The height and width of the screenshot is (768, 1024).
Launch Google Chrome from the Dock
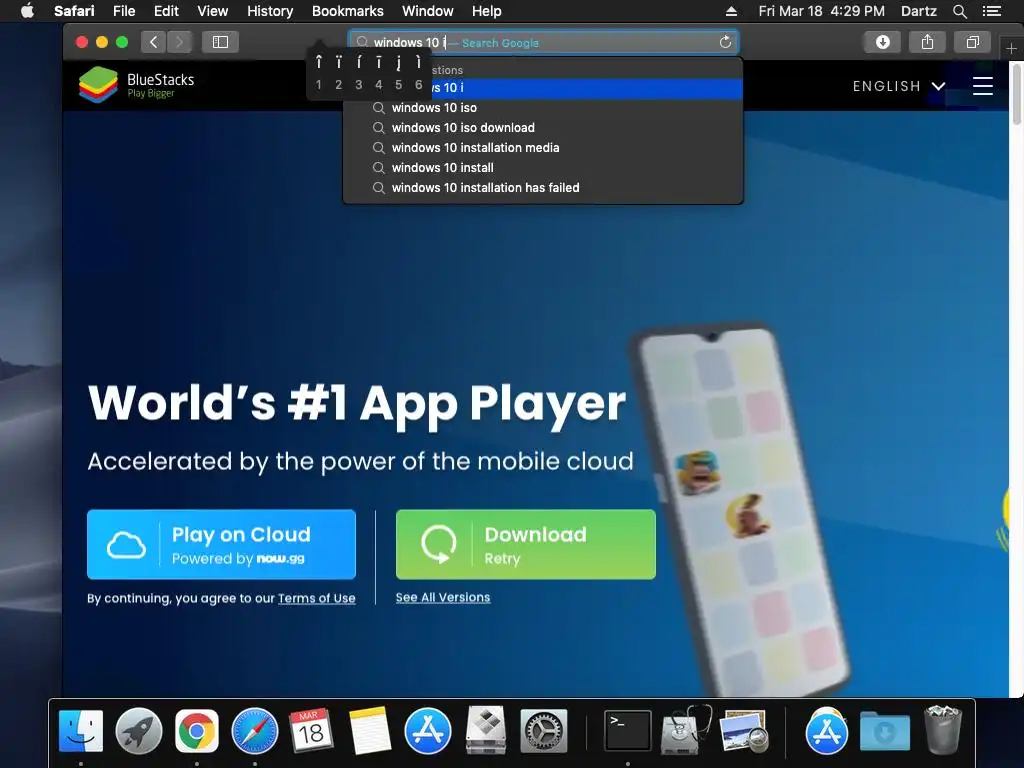tap(197, 730)
